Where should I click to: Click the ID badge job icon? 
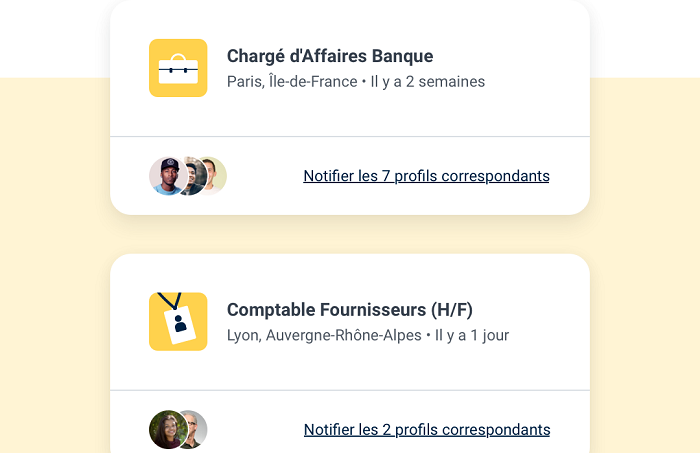coord(178,321)
